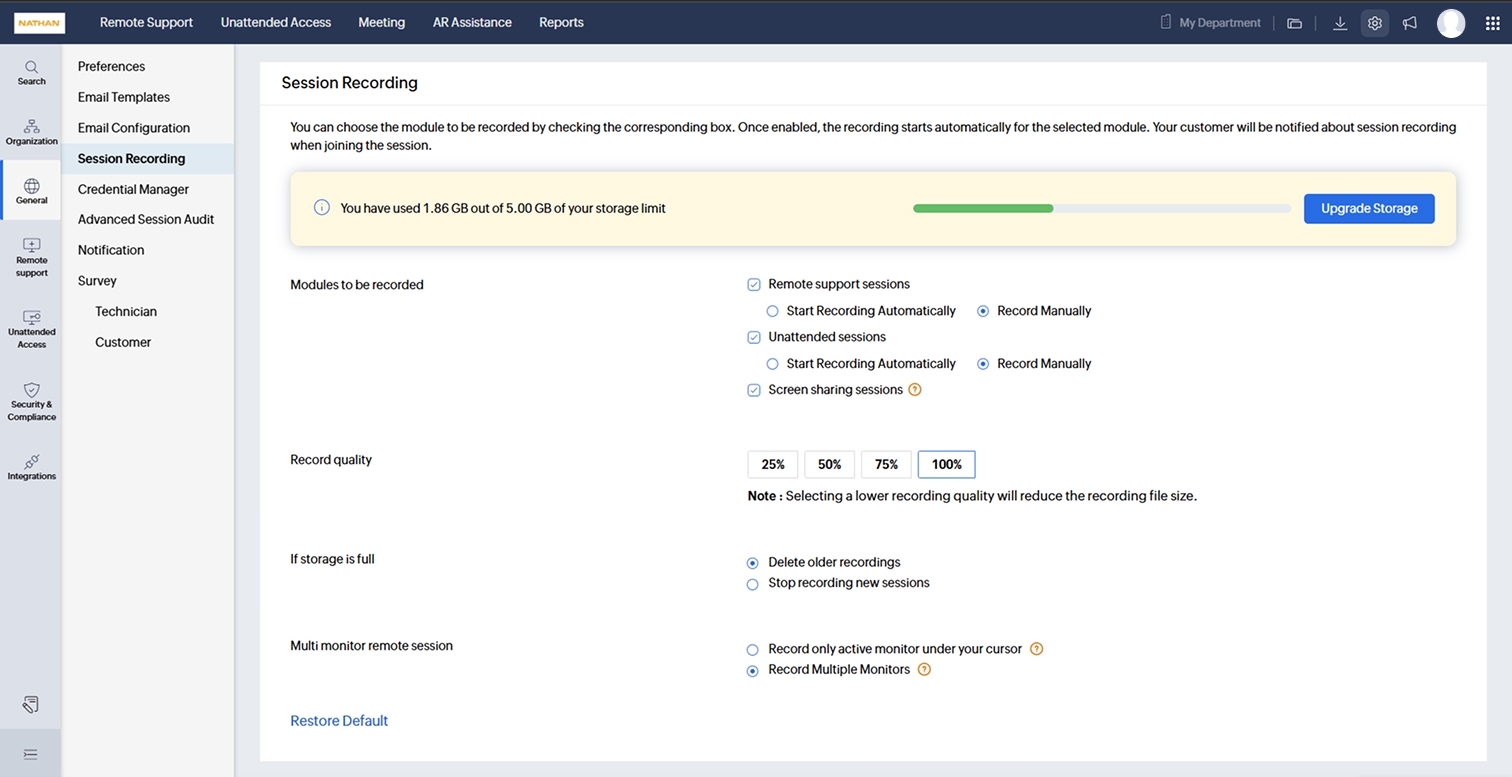This screenshot has height=777, width=1512.
Task: Open the user profile avatar menu
Action: 1450,23
